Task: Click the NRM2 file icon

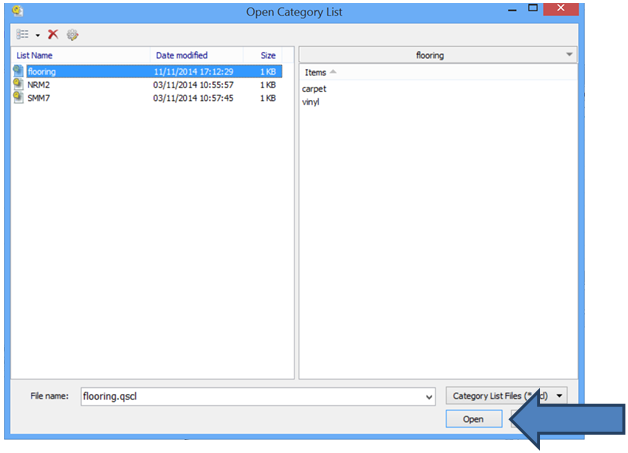Action: pos(19,85)
